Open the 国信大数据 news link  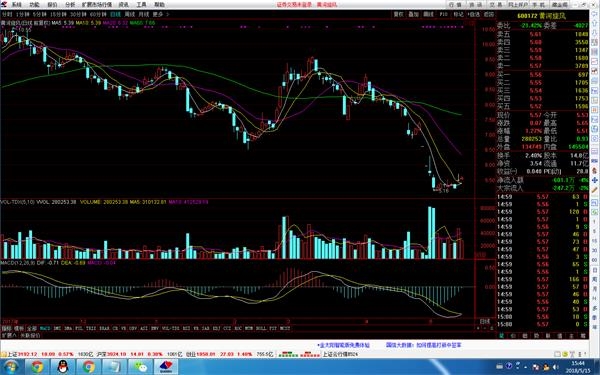pyautogui.click(x=423, y=345)
